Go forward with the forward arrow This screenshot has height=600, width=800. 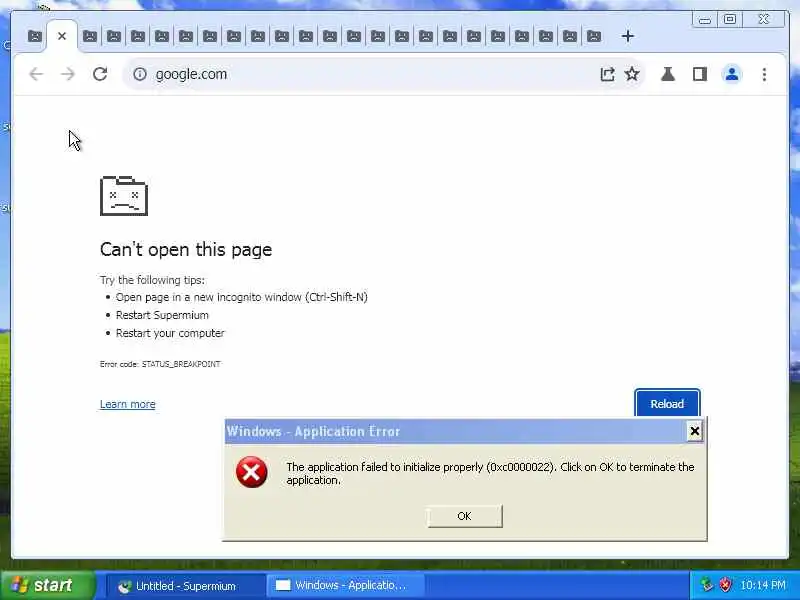(67, 74)
